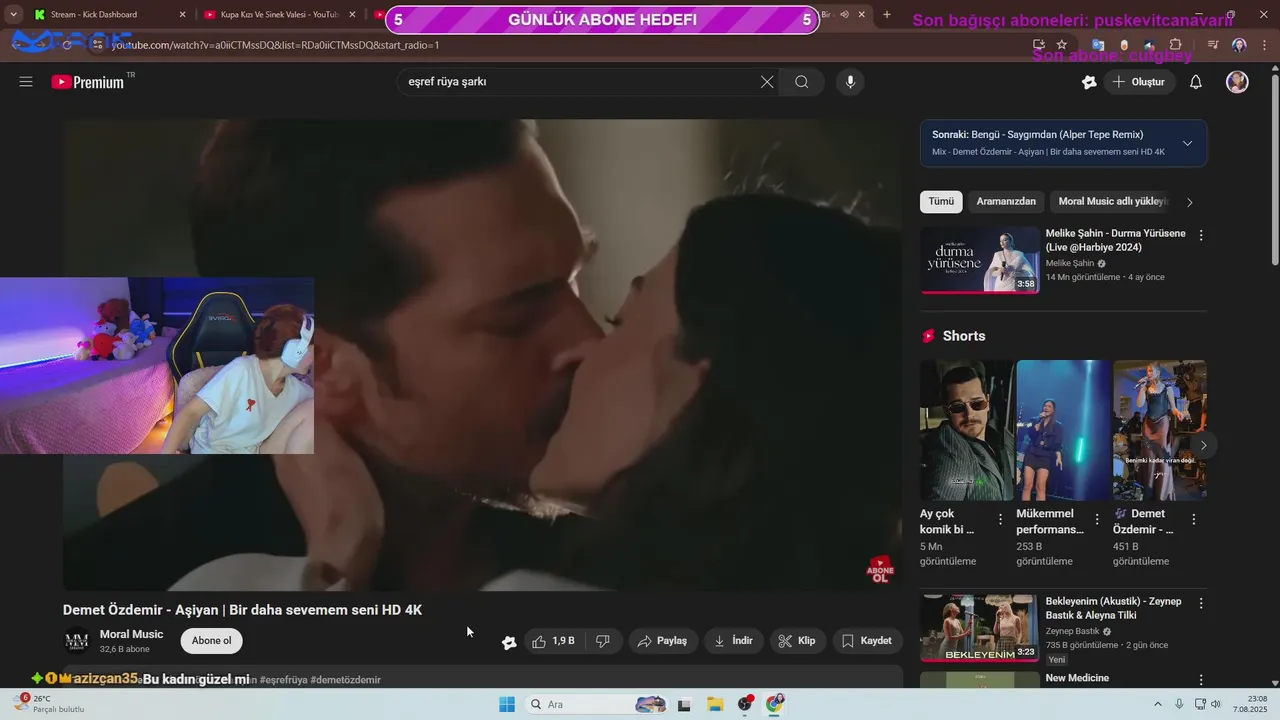Select the Tümü filter chip

tap(941, 202)
